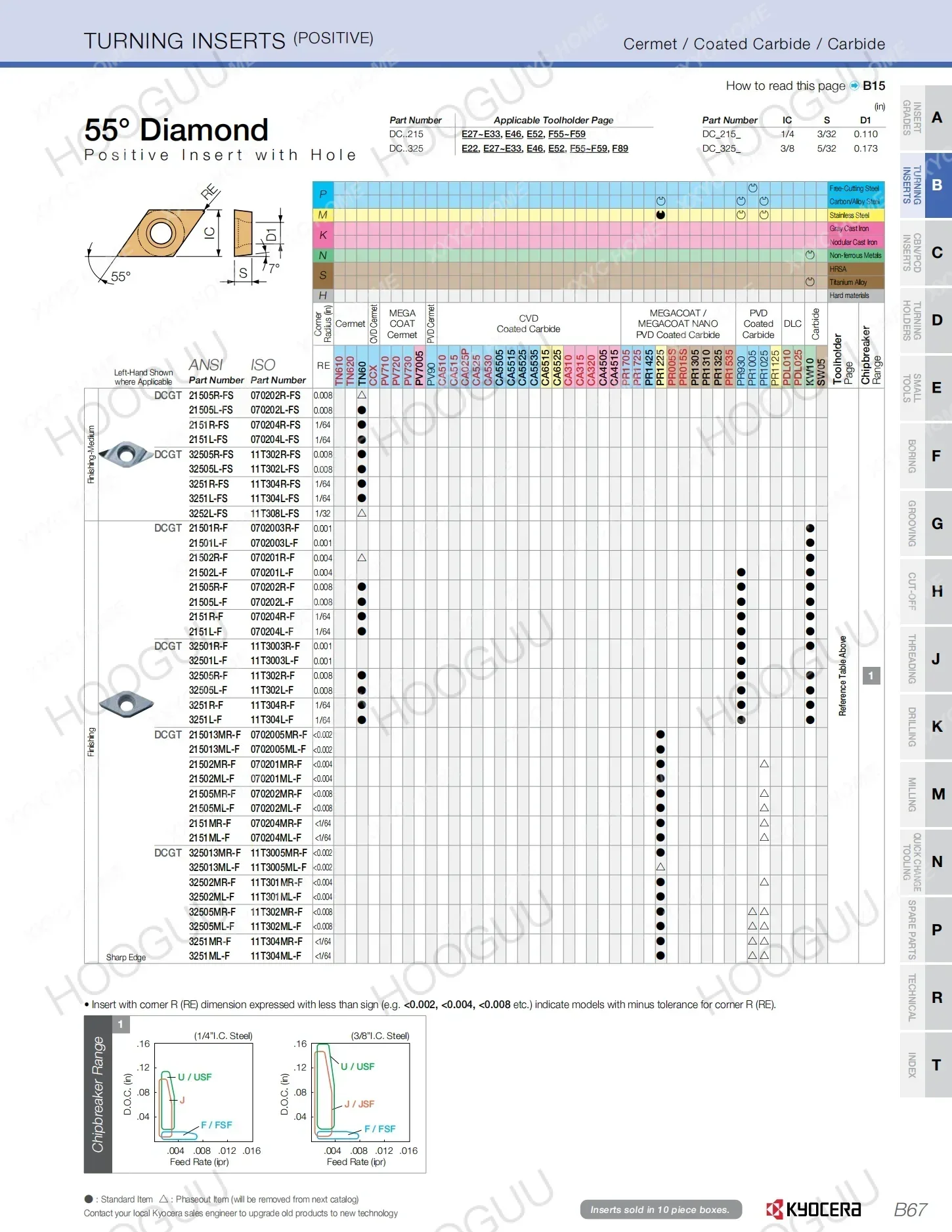Click the Finishing-Medium insert photo
952x1232 pixels.
[x=126, y=454]
